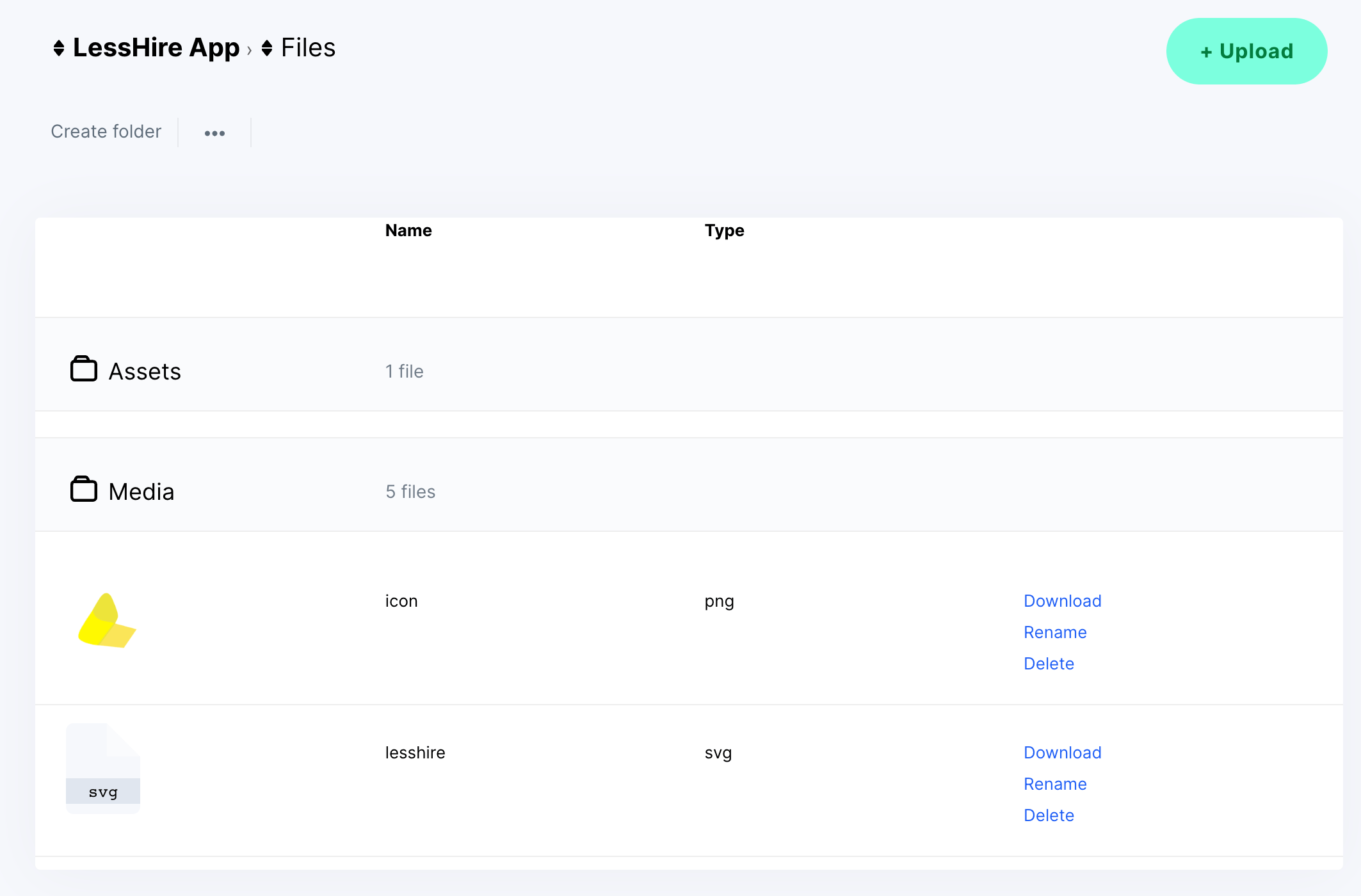Open the svg file thumbnail preview
This screenshot has height=896, width=1361.
coord(102,768)
